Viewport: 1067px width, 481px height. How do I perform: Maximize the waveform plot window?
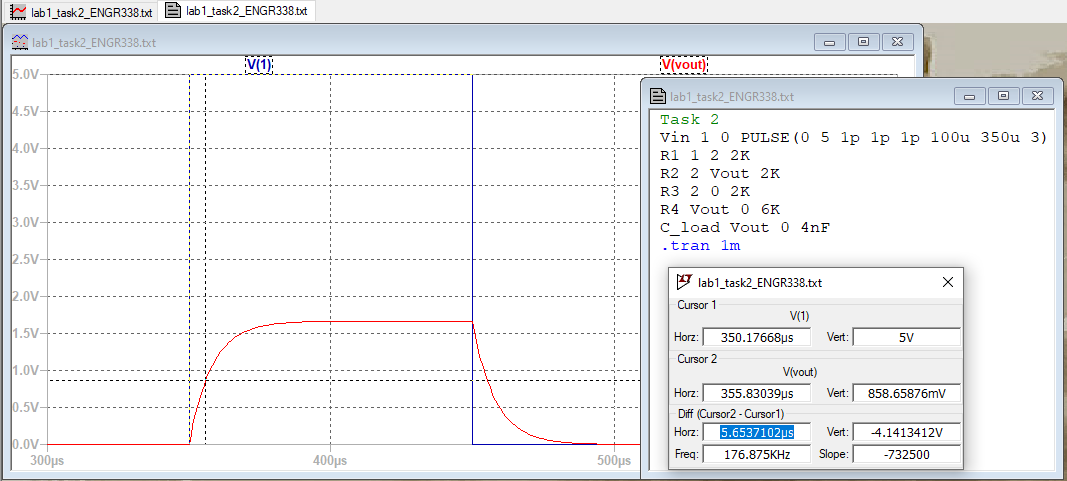pyautogui.click(x=864, y=42)
